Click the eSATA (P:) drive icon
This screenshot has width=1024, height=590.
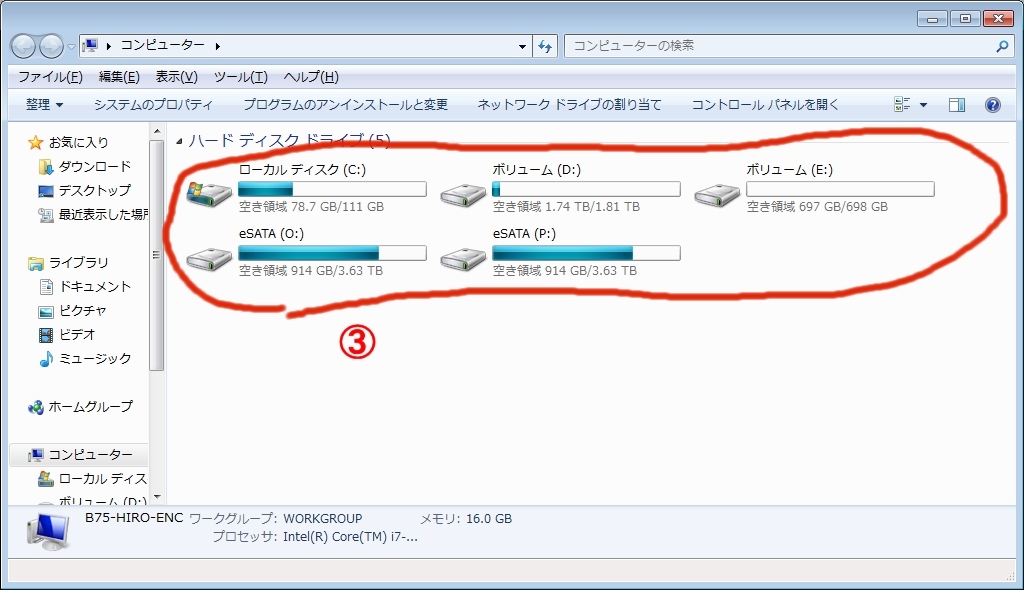[x=463, y=259]
